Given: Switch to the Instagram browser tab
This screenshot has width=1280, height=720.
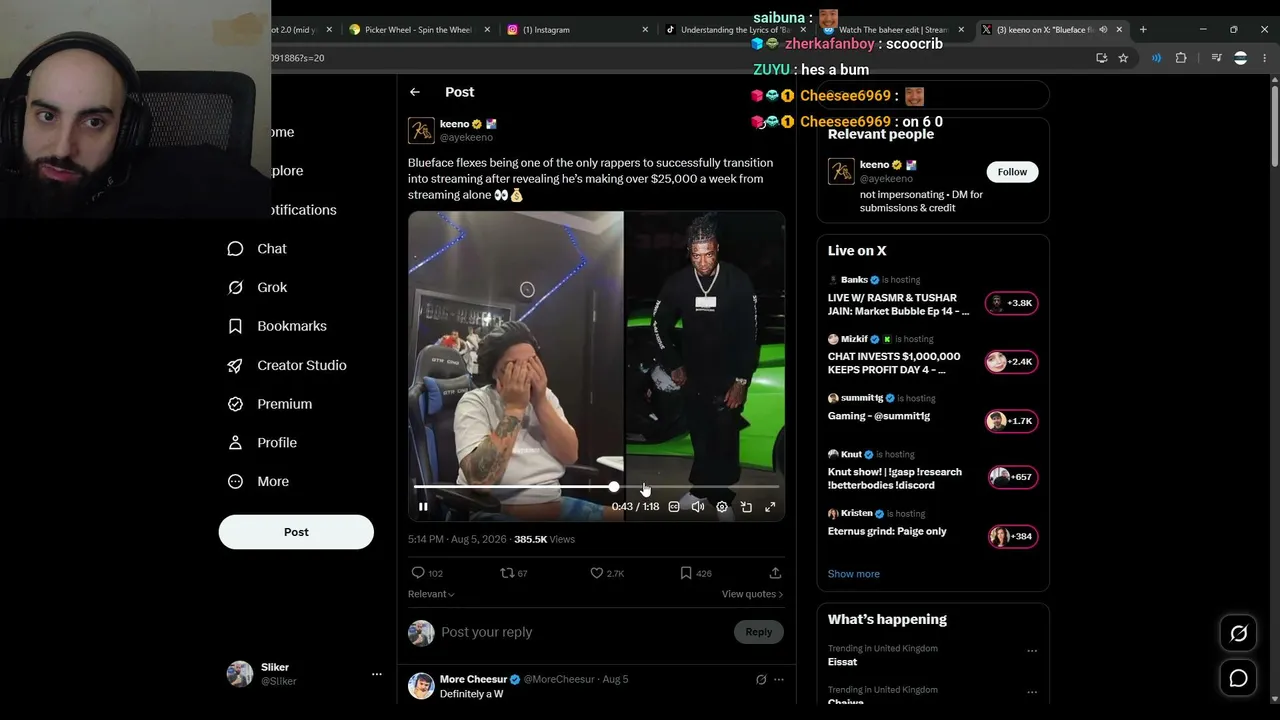Looking at the screenshot, I should 577,30.
